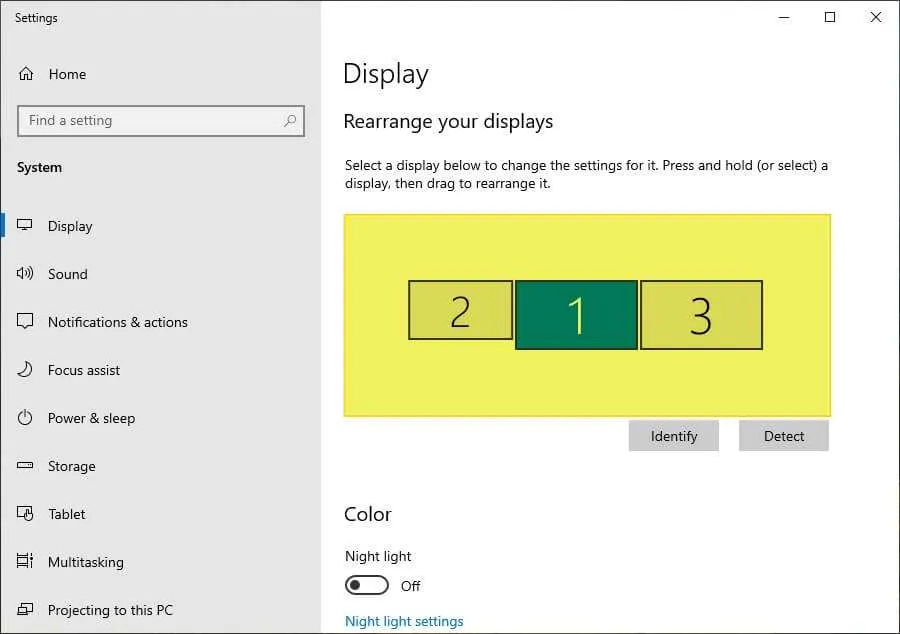Click in the Find a setting box
Screen dimensions: 900x634
(161, 120)
